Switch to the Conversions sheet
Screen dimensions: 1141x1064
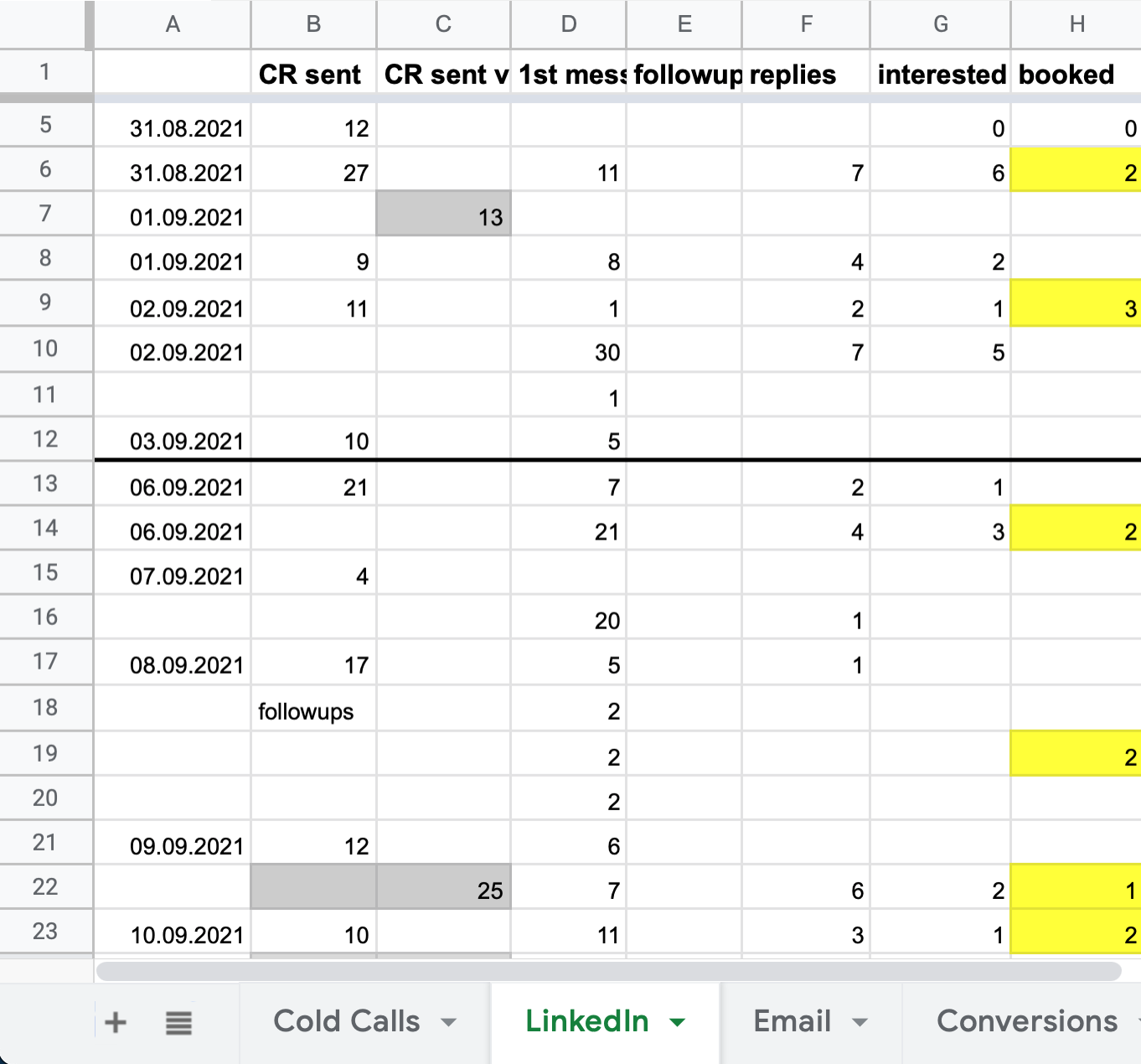[1026, 1022]
